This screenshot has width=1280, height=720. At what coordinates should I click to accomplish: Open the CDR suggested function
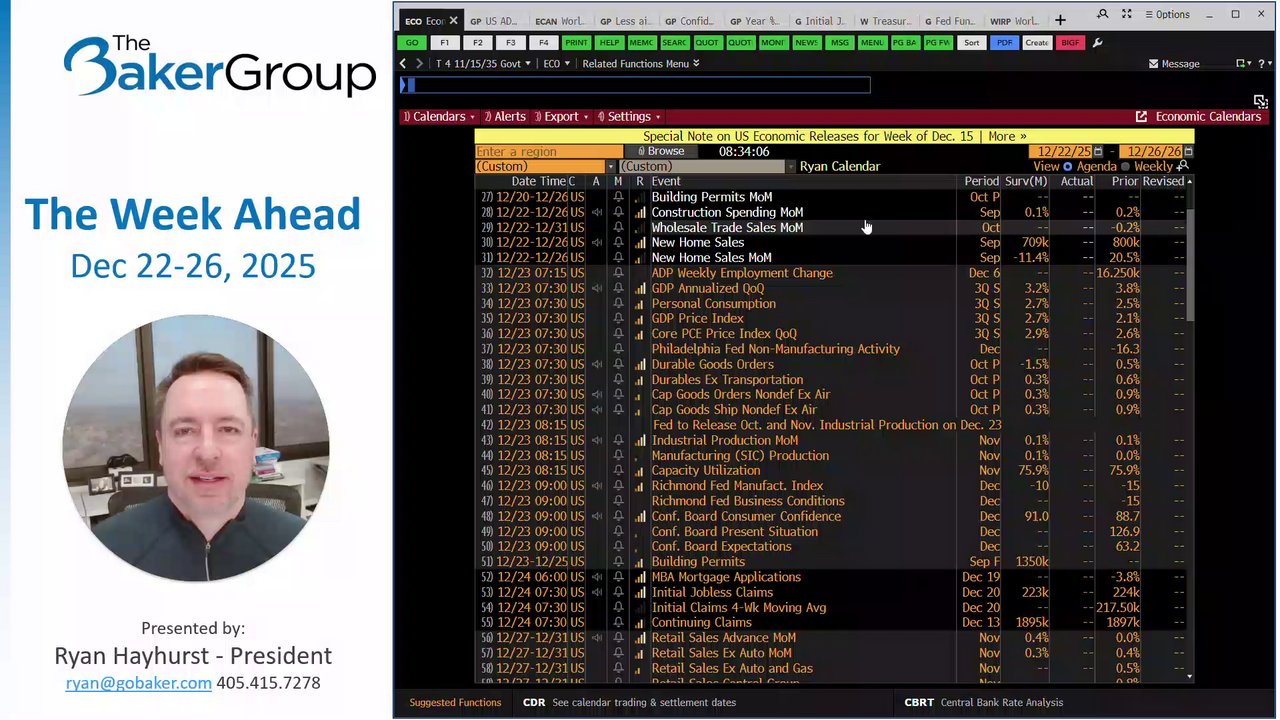(629, 702)
